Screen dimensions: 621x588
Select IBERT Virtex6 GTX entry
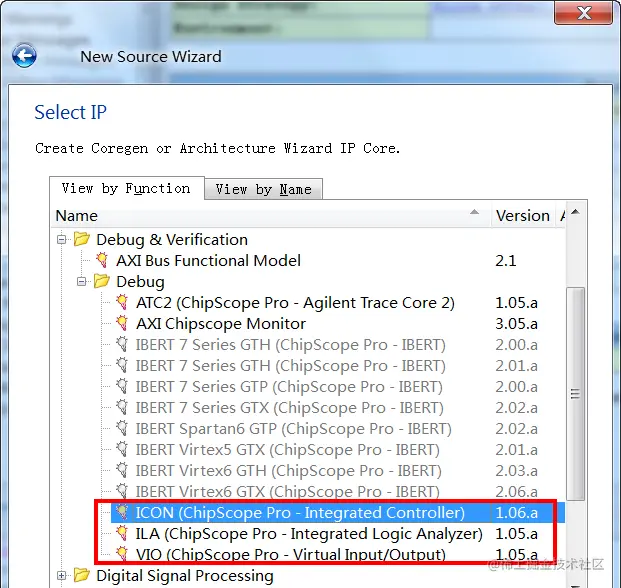pos(288,491)
